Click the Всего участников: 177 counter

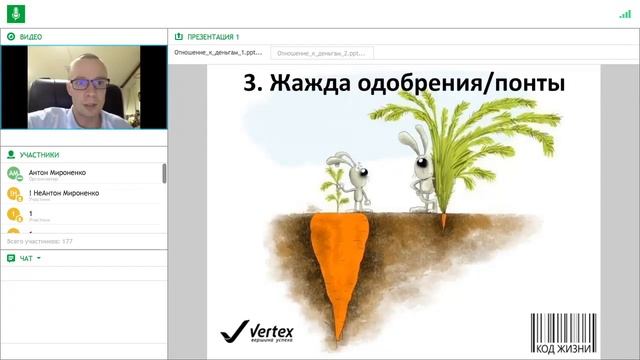40,241
